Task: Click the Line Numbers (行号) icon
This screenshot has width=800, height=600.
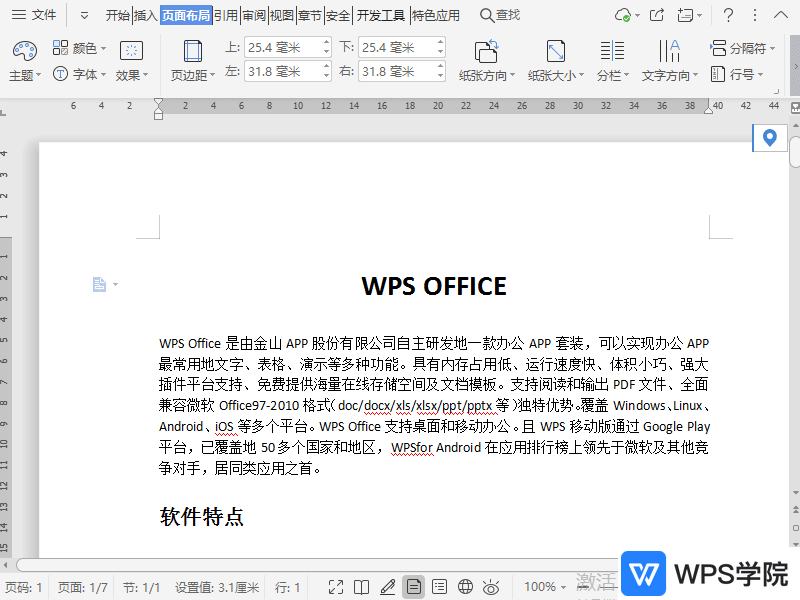Action: pyautogui.click(x=718, y=73)
